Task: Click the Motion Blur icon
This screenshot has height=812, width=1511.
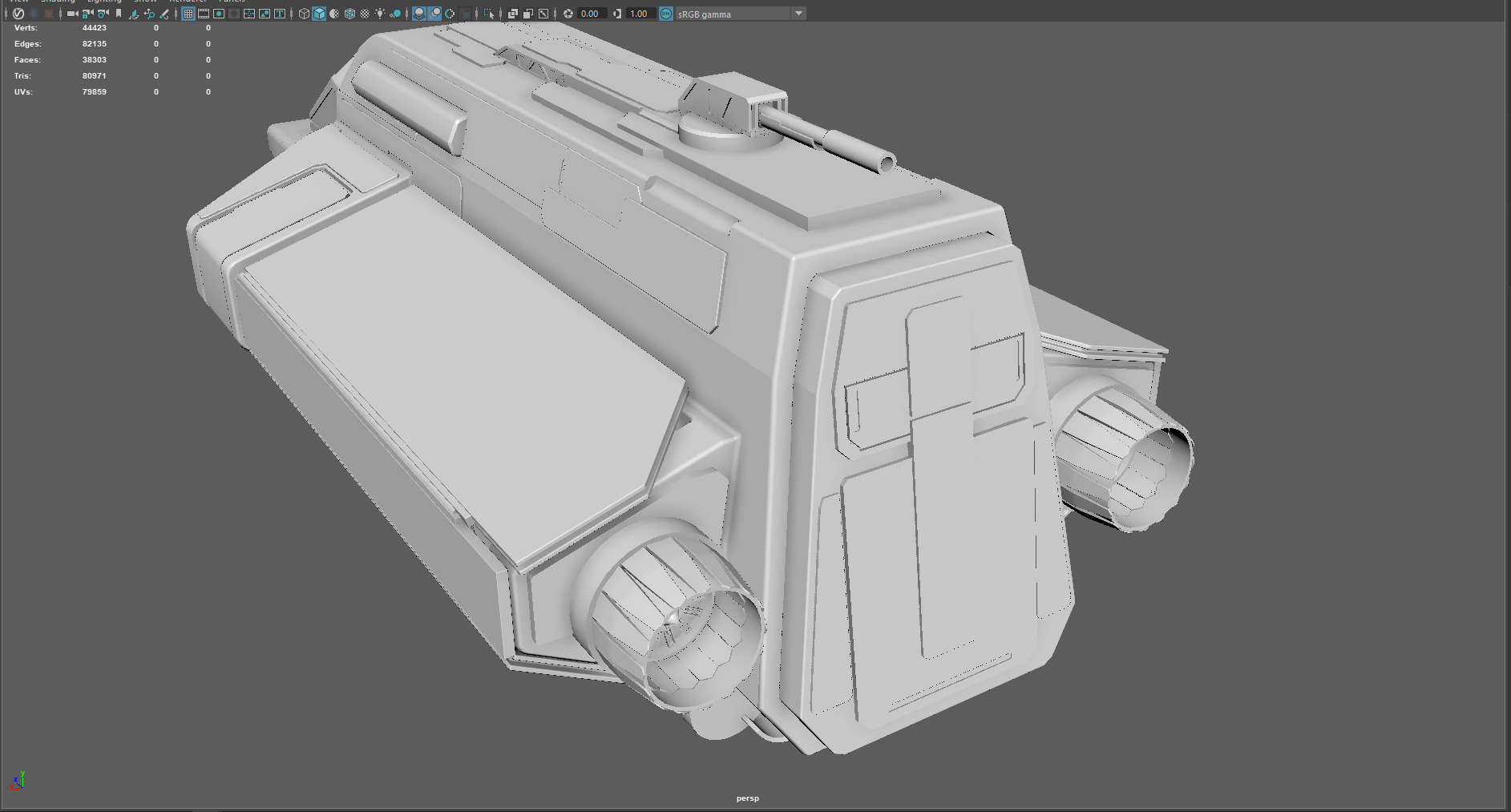Action: click(x=434, y=14)
